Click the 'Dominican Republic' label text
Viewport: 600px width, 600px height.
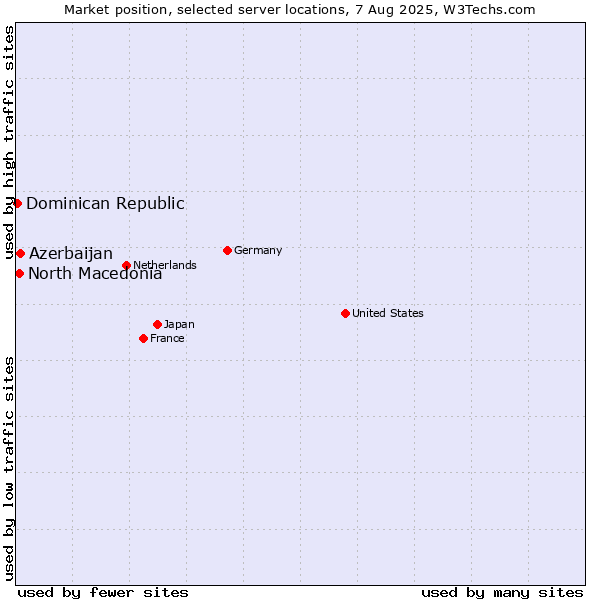(105, 204)
